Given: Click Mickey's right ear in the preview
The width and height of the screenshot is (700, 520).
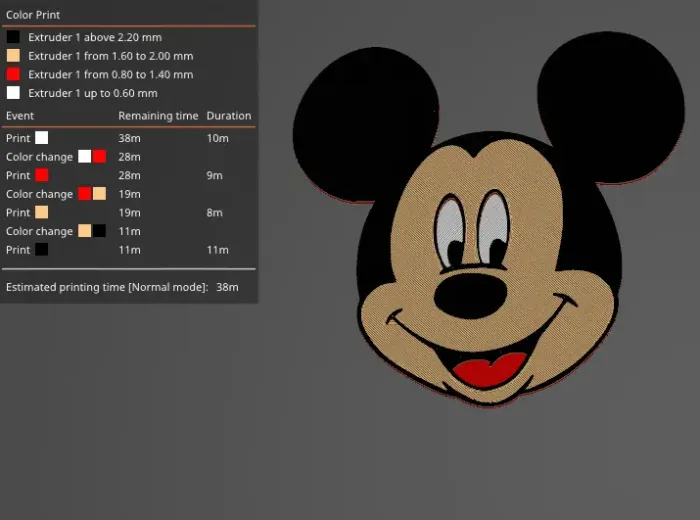Looking at the screenshot, I should (611, 107).
